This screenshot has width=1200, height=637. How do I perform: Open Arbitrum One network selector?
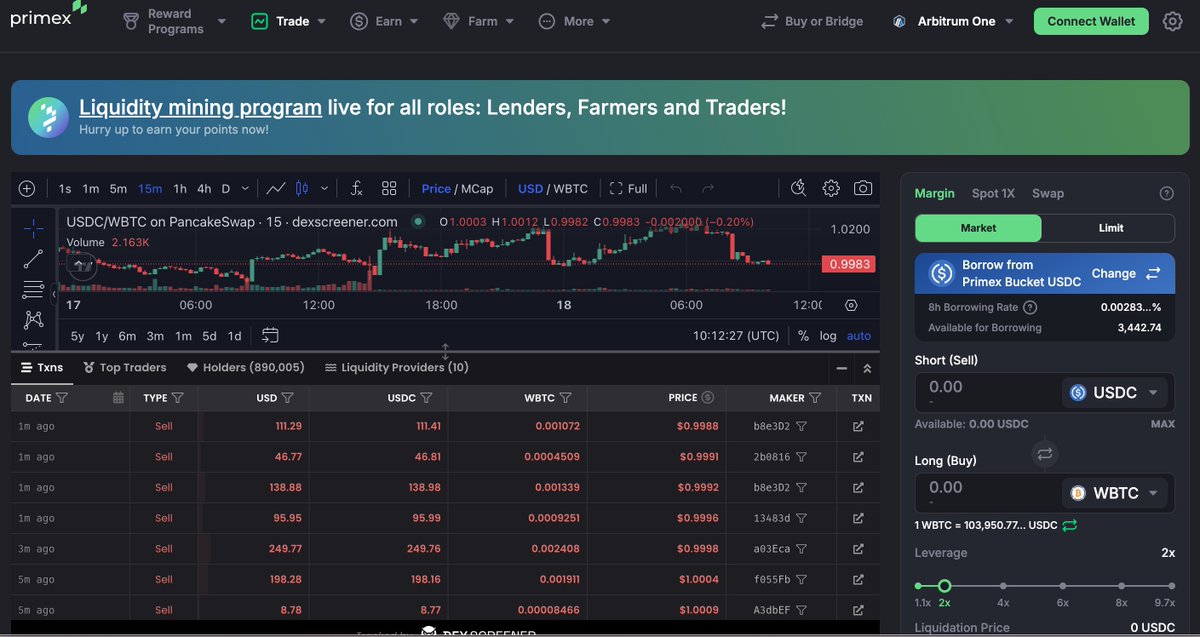(952, 21)
